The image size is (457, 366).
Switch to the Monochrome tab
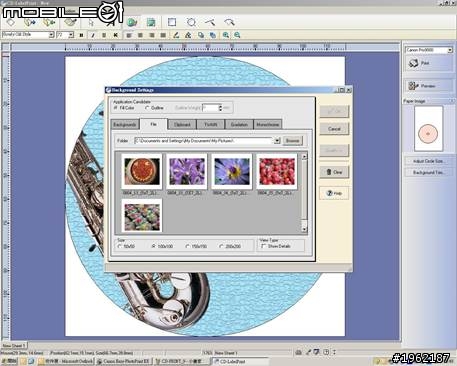coord(268,125)
